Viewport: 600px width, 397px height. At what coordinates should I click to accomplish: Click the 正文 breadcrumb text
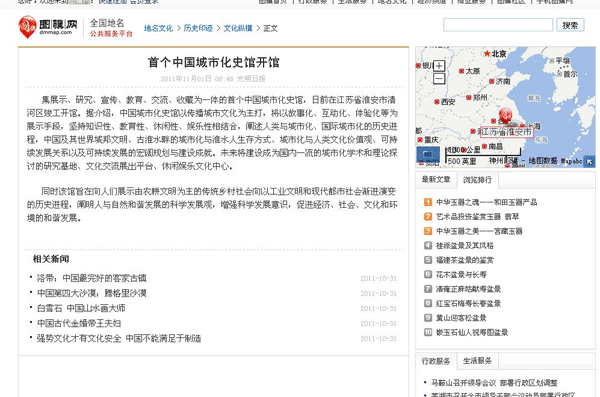(271, 28)
